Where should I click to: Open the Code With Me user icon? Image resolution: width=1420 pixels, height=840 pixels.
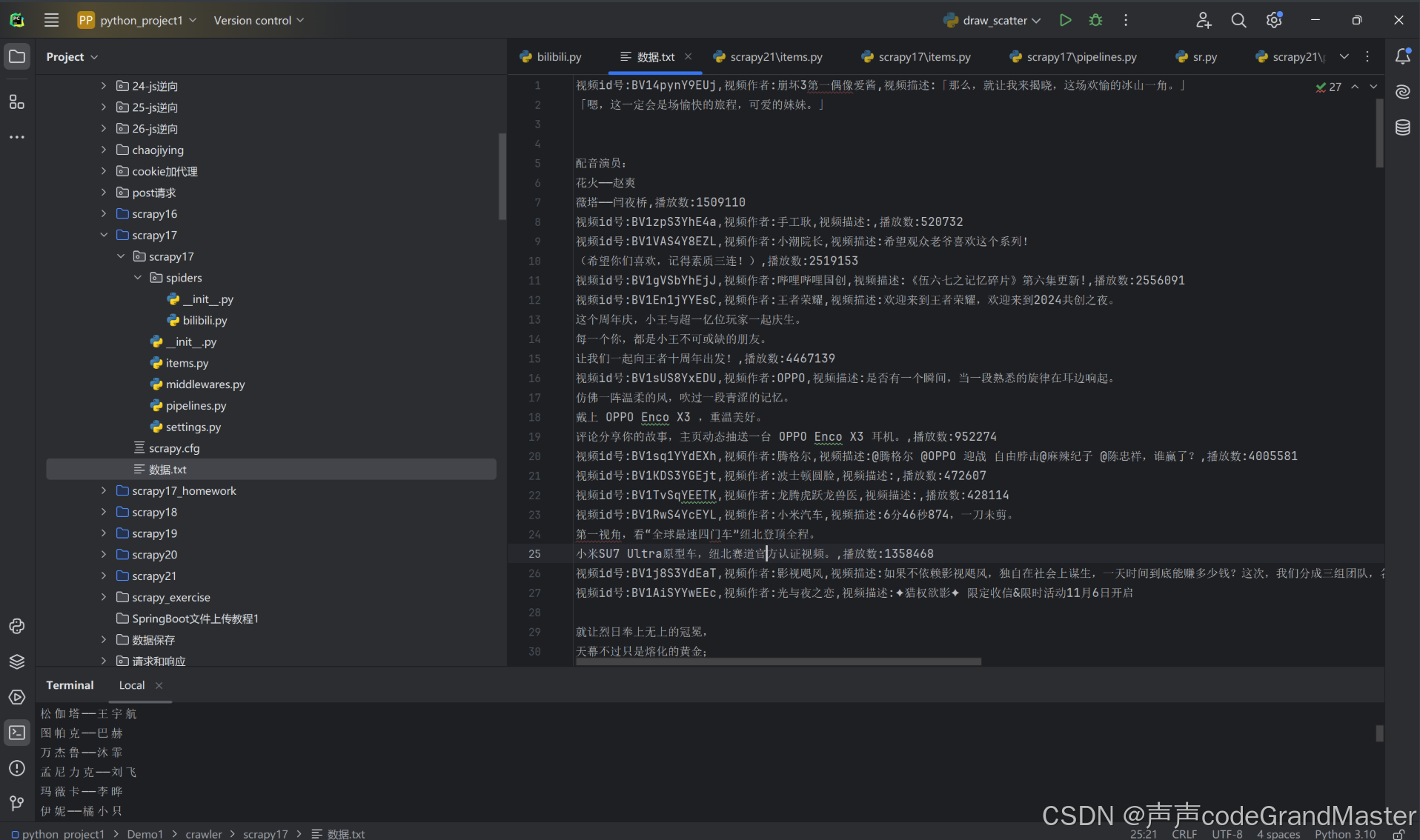click(1204, 20)
